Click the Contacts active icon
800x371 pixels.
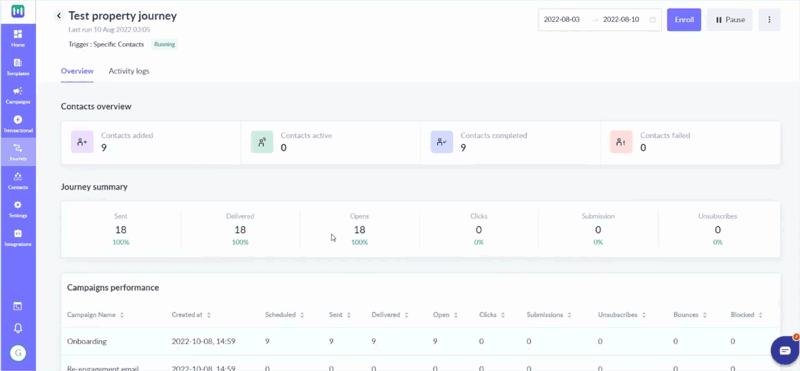pos(262,142)
